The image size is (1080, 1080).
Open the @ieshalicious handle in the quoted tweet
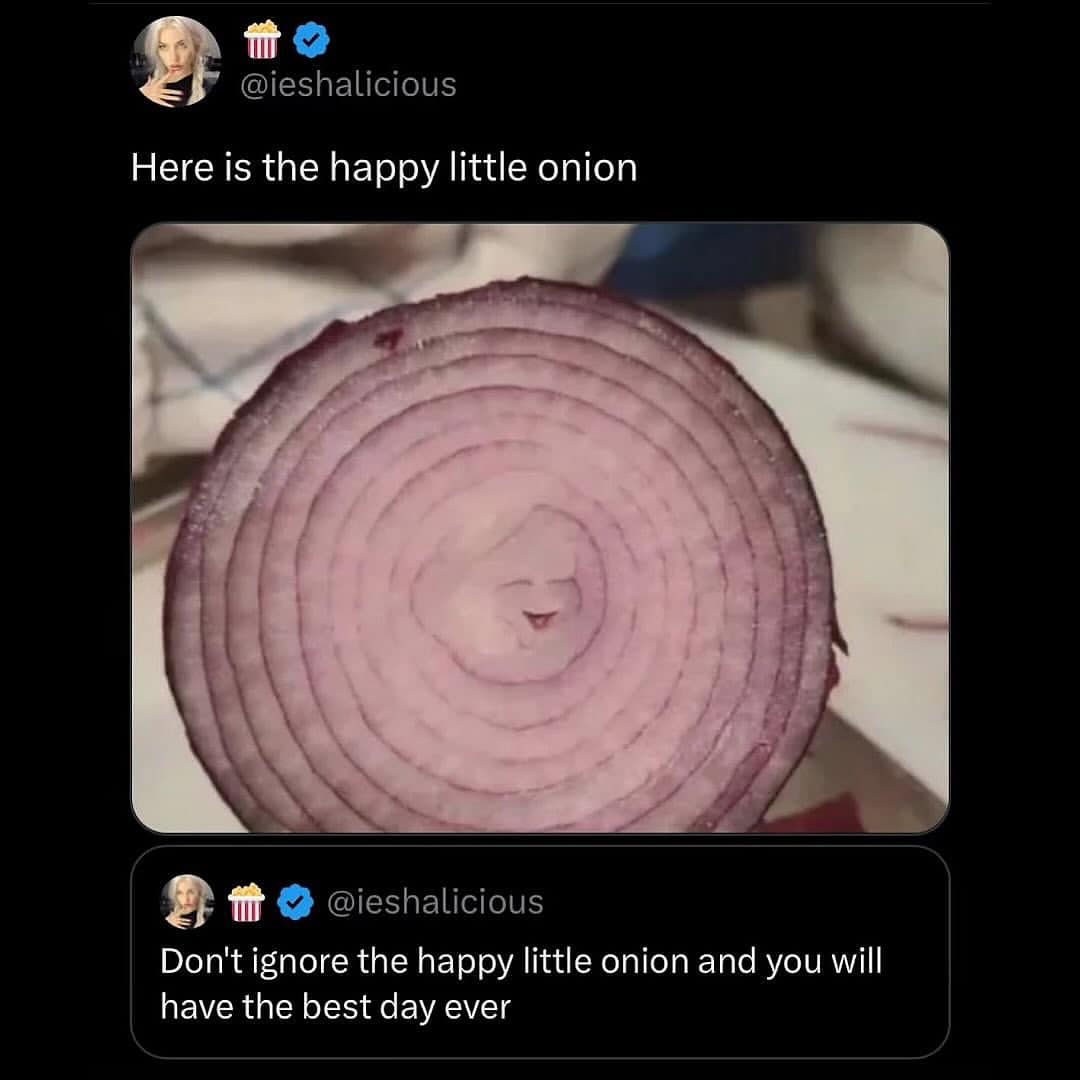[x=436, y=901]
